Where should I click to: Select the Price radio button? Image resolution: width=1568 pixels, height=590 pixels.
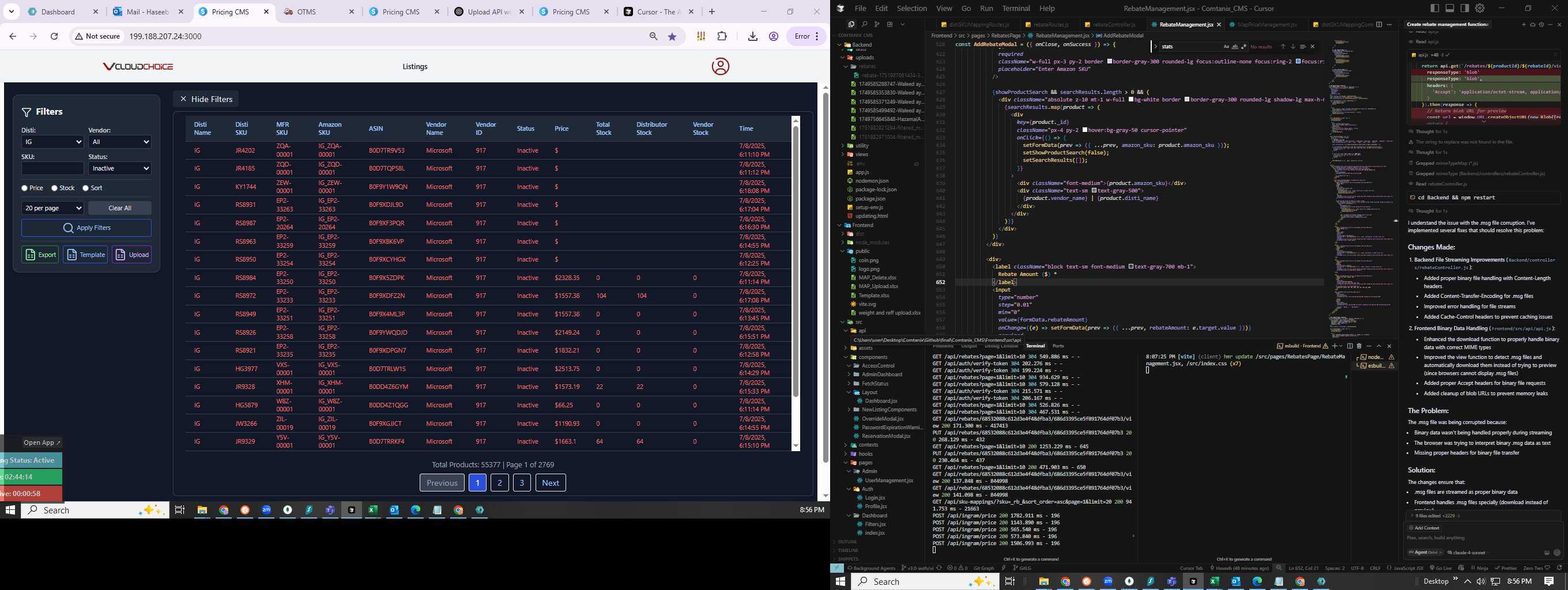(24, 188)
